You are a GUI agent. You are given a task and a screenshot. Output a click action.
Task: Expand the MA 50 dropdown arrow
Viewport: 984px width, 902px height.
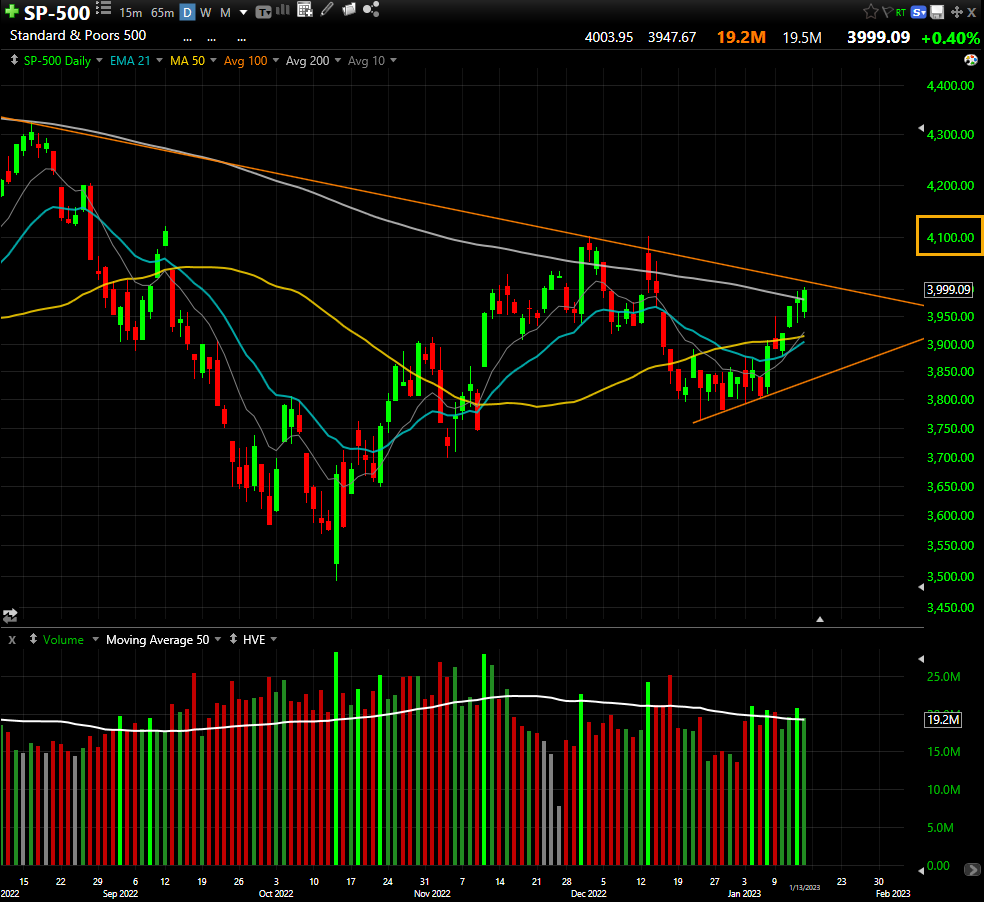213,60
